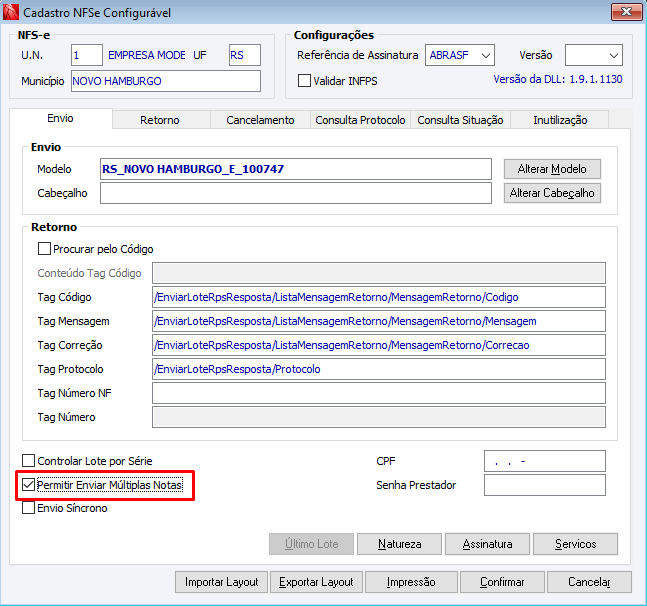Confirm with the Confirmar button
The height and width of the screenshot is (606, 647).
(502, 582)
